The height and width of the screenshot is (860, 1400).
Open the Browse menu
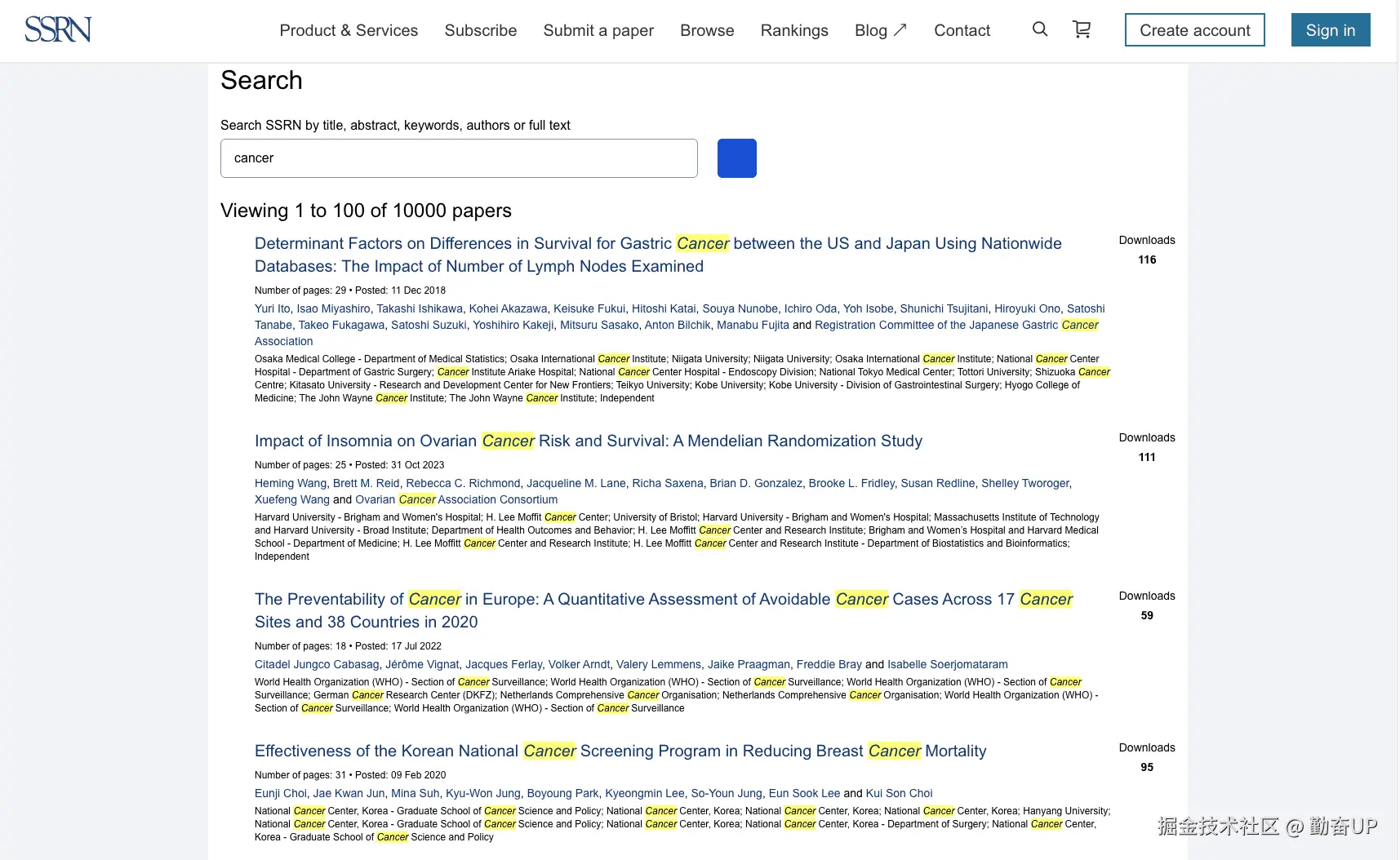click(x=706, y=30)
